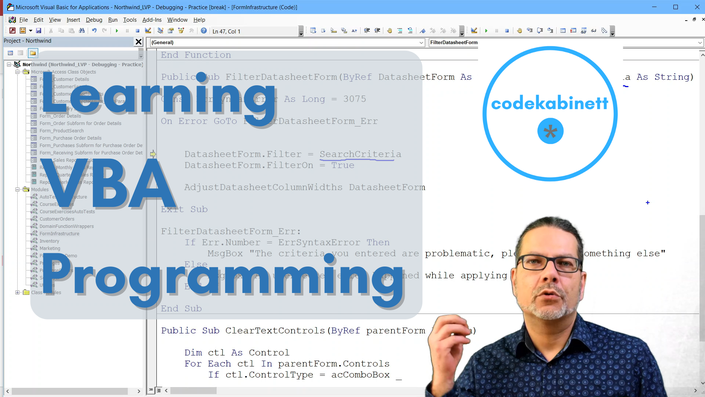Screen dimensions: 705x397
Task: Toggle Folders view in the Project pane
Action: [33, 53]
